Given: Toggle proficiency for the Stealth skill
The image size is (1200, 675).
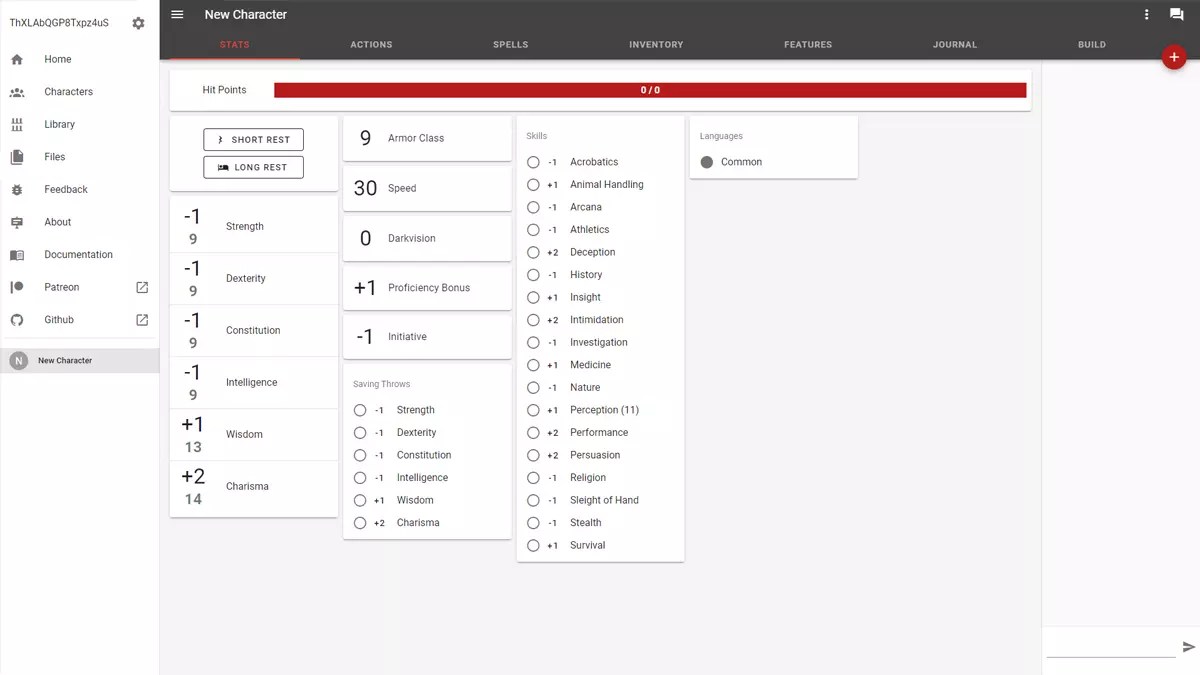Looking at the screenshot, I should (533, 522).
